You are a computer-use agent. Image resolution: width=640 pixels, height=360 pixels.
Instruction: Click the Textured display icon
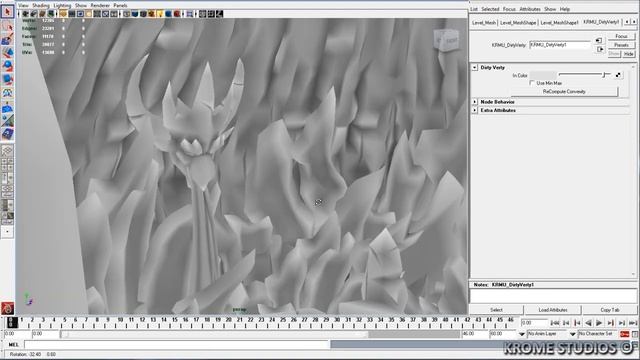pos(151,14)
